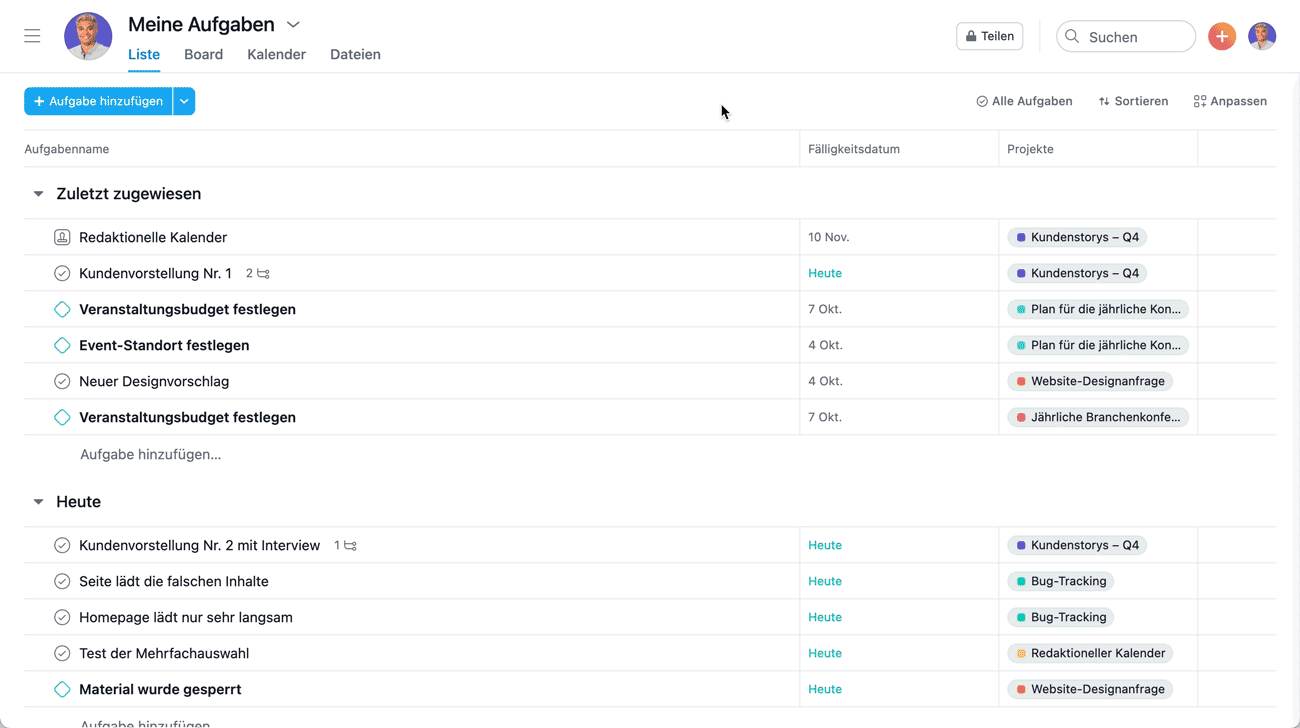Complete the milestone Material wurde gesperrt
Screen dimensions: 1300x728
(62, 689)
